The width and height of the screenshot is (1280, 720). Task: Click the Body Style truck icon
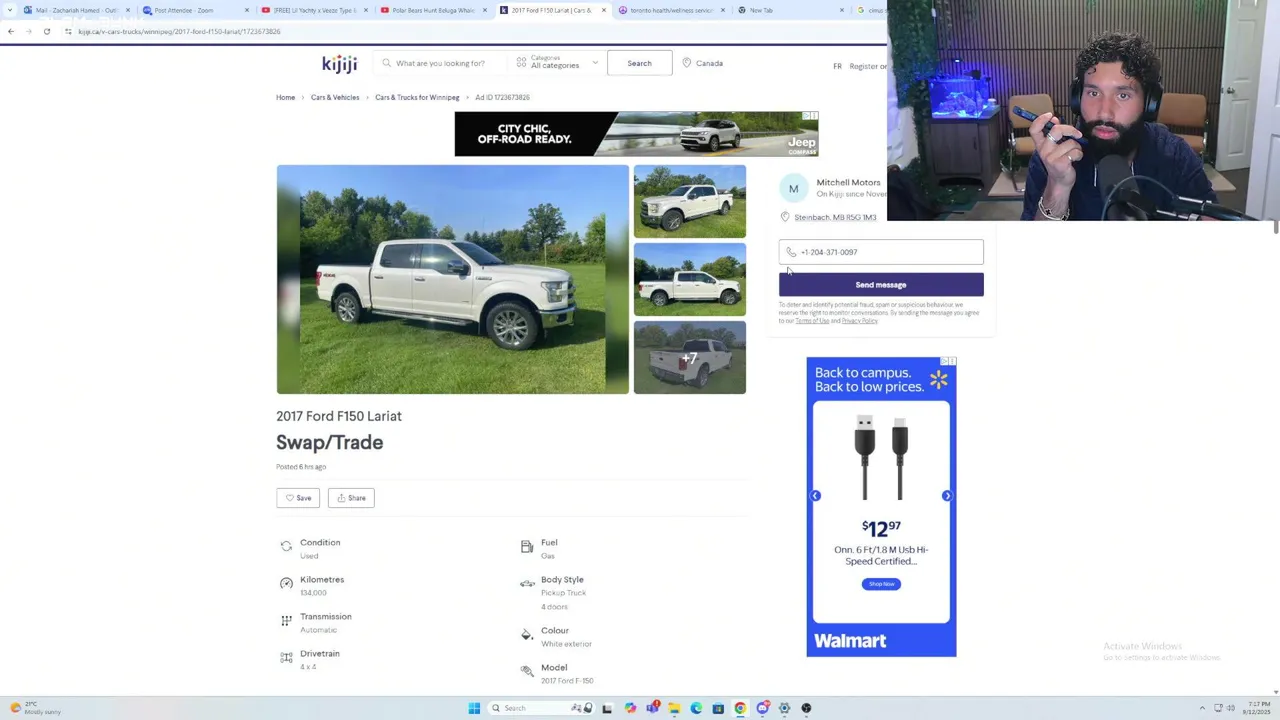pos(527,583)
